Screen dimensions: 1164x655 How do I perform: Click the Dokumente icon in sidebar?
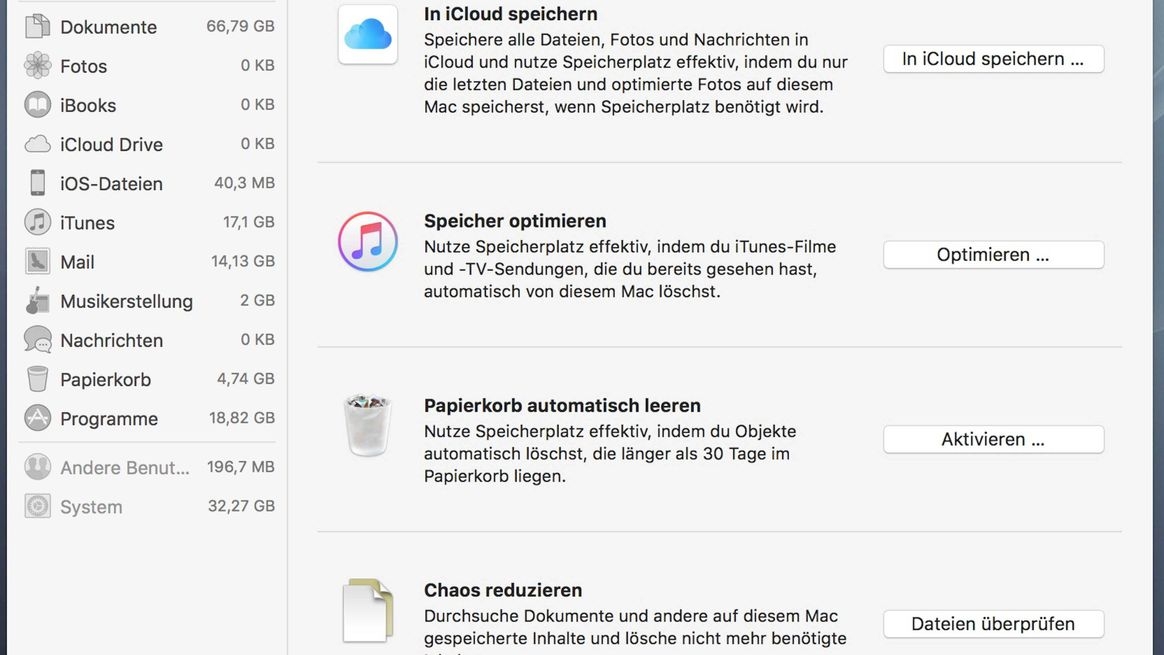tap(37, 27)
